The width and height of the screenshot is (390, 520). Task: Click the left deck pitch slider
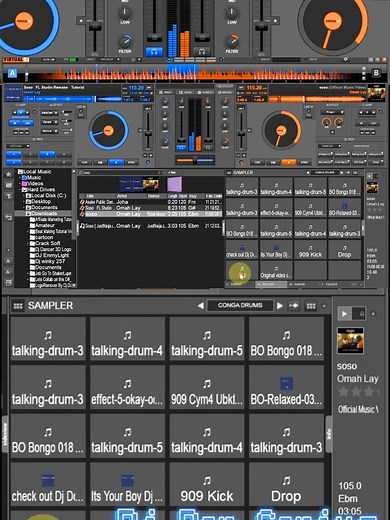click(x=148, y=128)
